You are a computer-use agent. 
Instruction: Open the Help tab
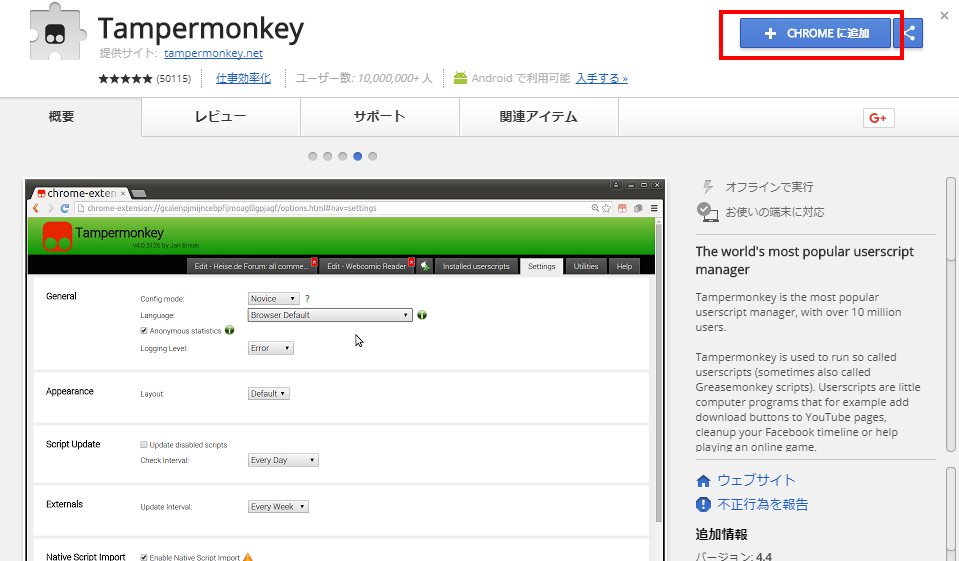point(624,266)
